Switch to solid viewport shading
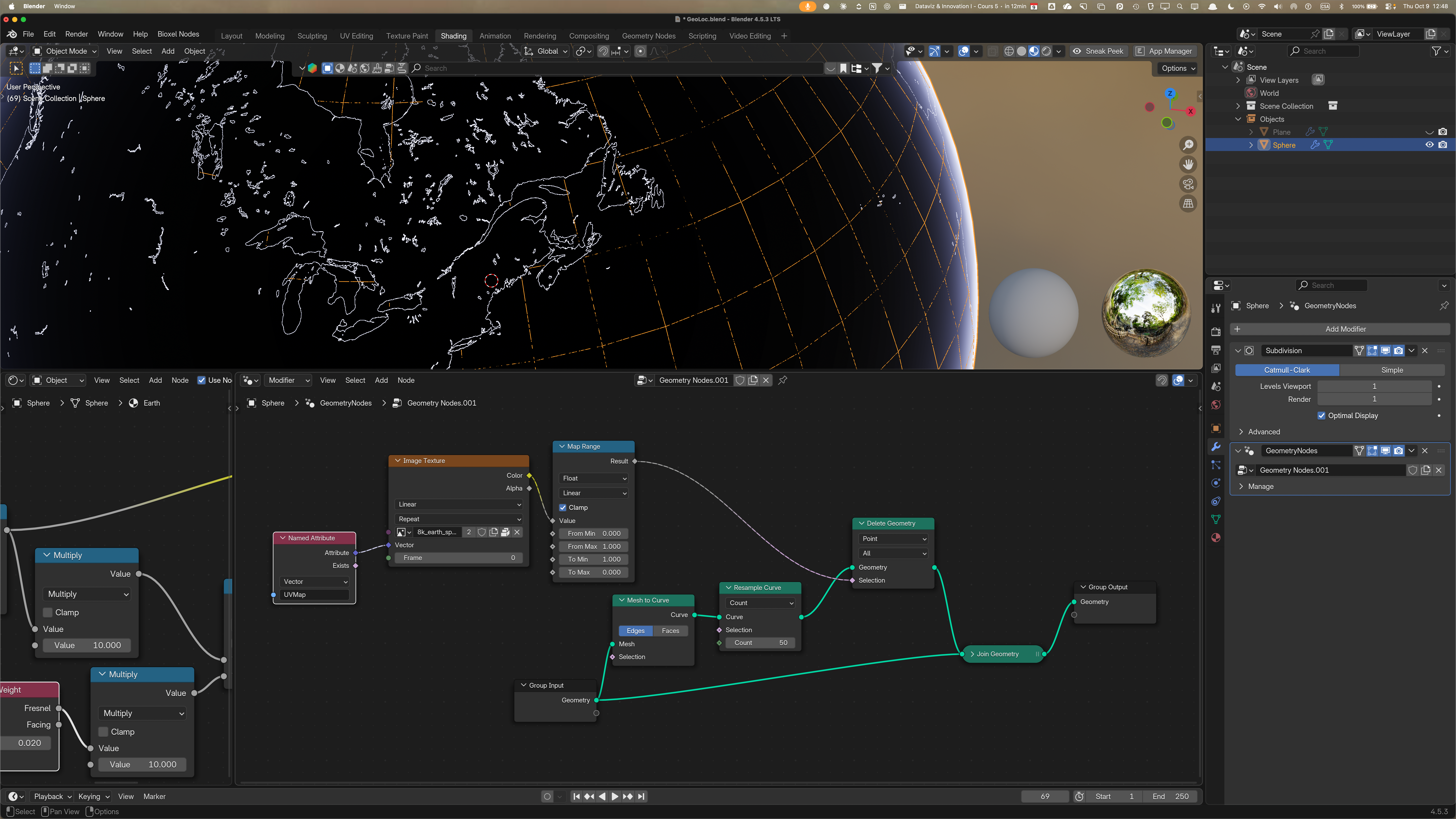Image resolution: width=1456 pixels, height=819 pixels. click(x=1021, y=51)
